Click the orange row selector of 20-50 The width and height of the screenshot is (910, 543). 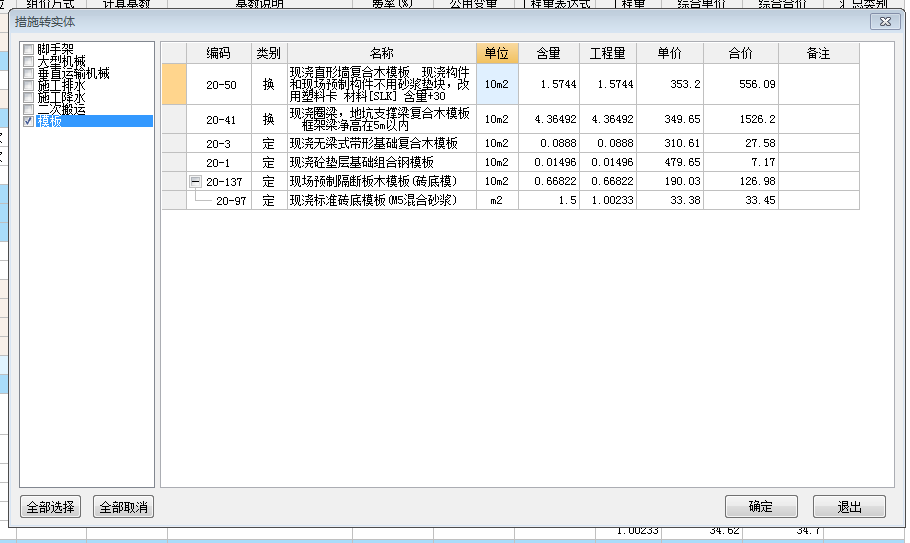click(174, 84)
